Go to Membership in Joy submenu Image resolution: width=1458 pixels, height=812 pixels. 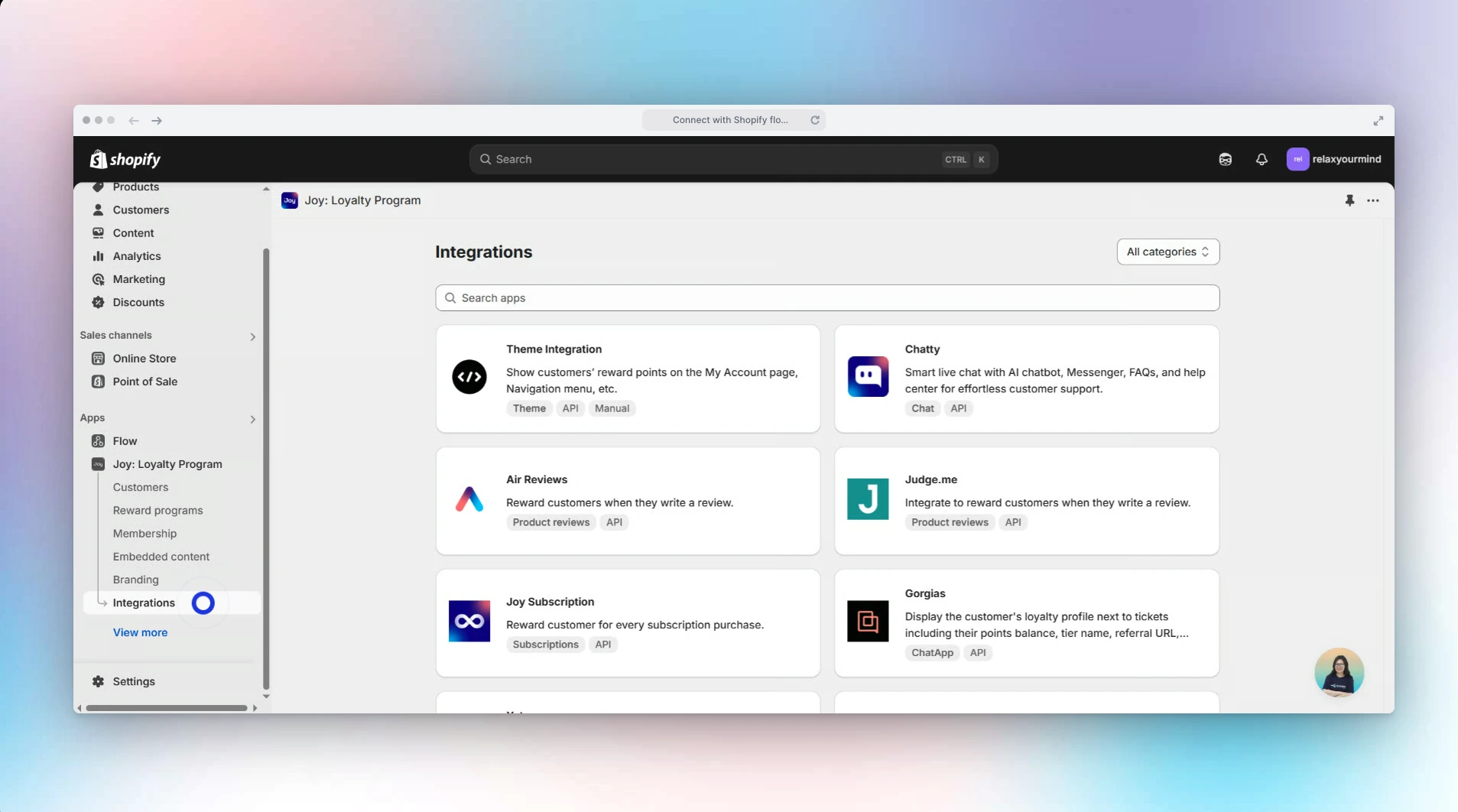145,534
